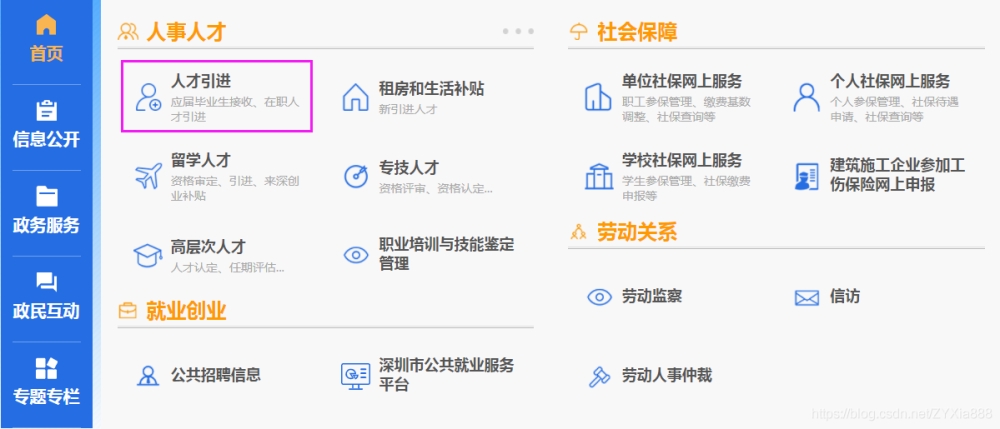The image size is (1000, 429).
Task: Click the graduation cap icon for 高层次人才
Action: (148, 255)
